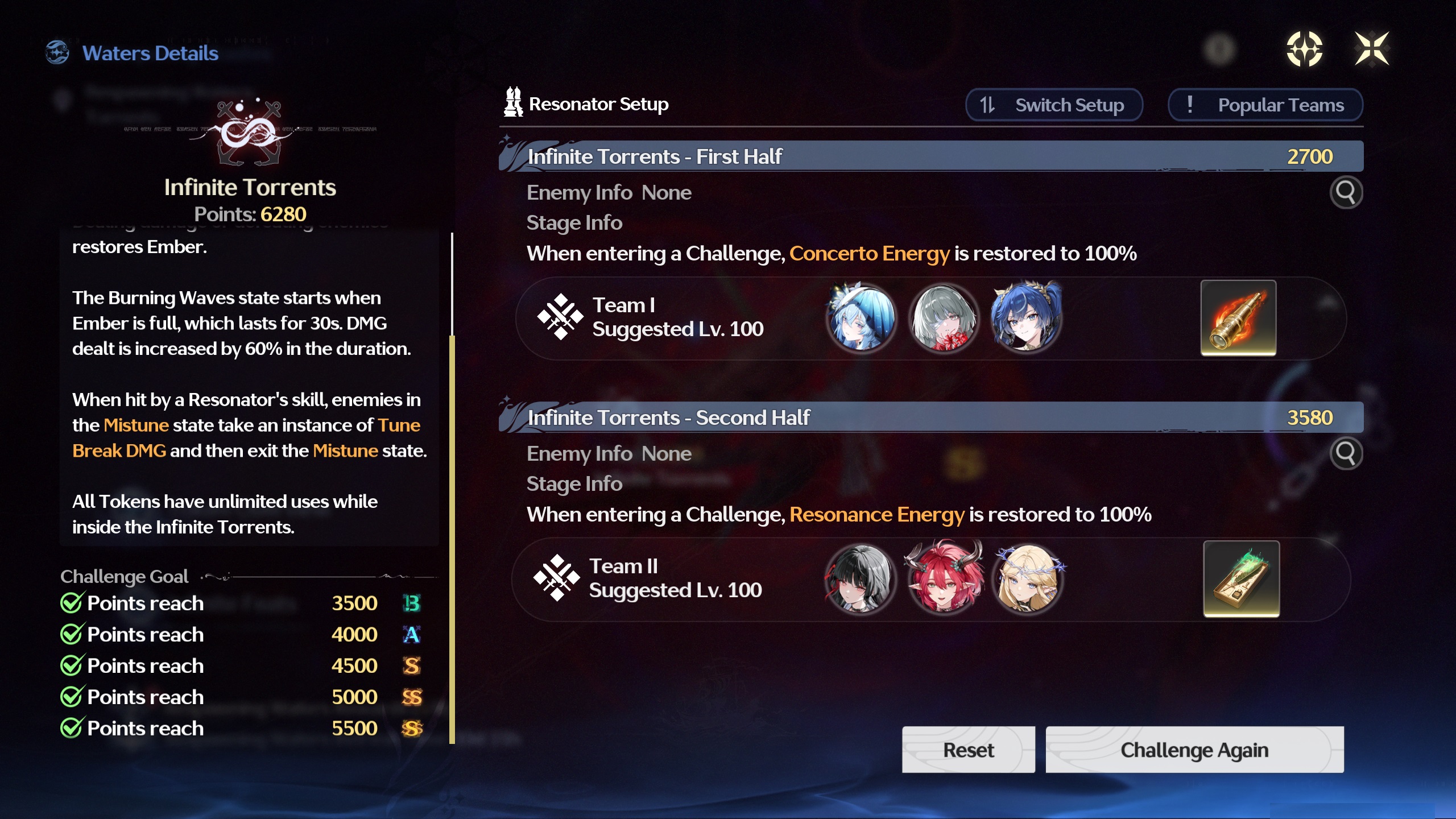The height and width of the screenshot is (819, 1456).
Task: Click the red-haired horned resonator in Team II
Action: pos(944,578)
